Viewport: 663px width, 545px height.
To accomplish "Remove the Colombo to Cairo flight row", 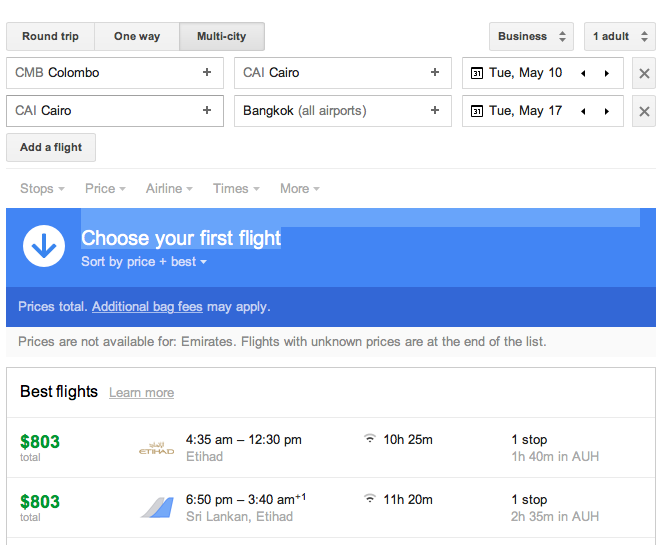I will 644,73.
